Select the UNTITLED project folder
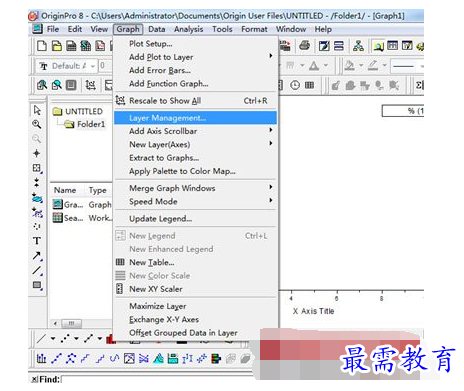 [x=78, y=111]
